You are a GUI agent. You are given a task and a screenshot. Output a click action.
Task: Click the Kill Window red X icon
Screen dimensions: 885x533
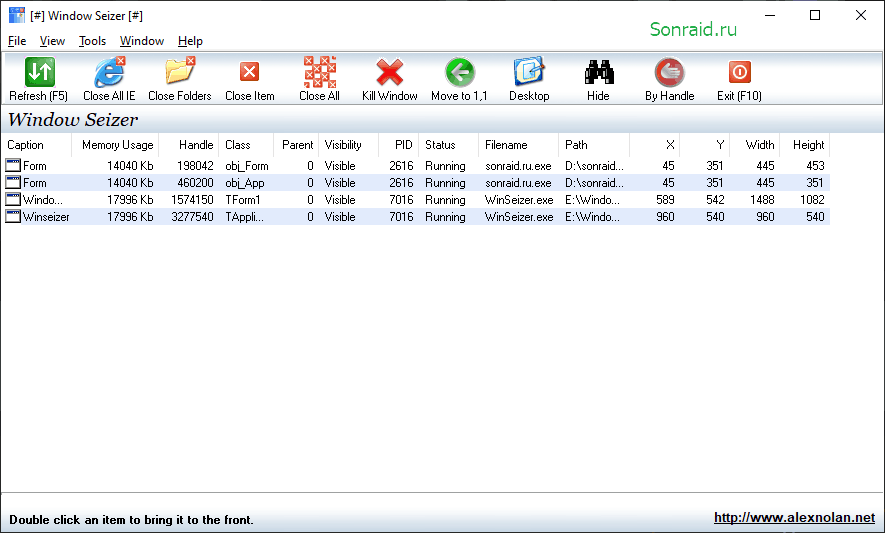[x=389, y=72]
